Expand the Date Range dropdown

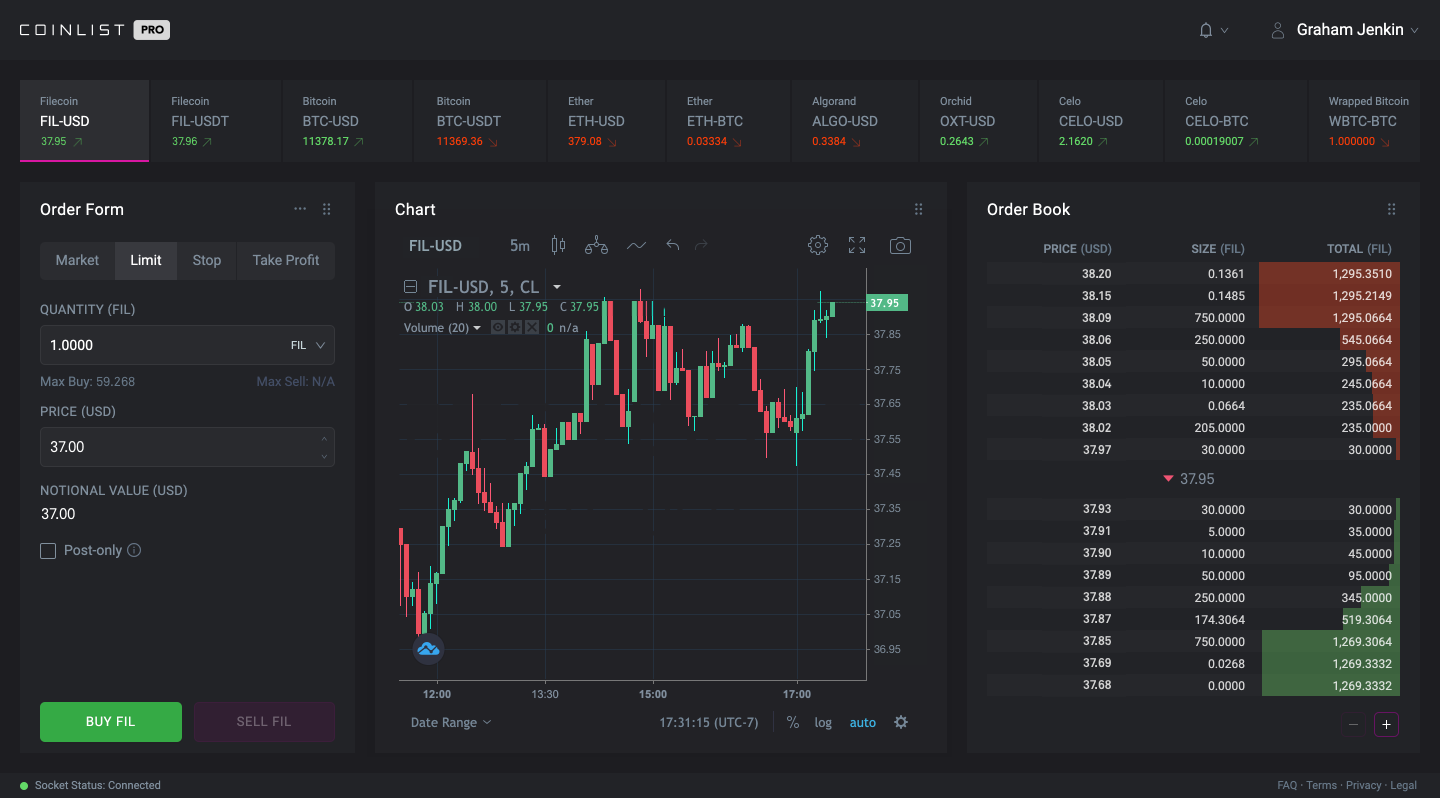[451, 722]
